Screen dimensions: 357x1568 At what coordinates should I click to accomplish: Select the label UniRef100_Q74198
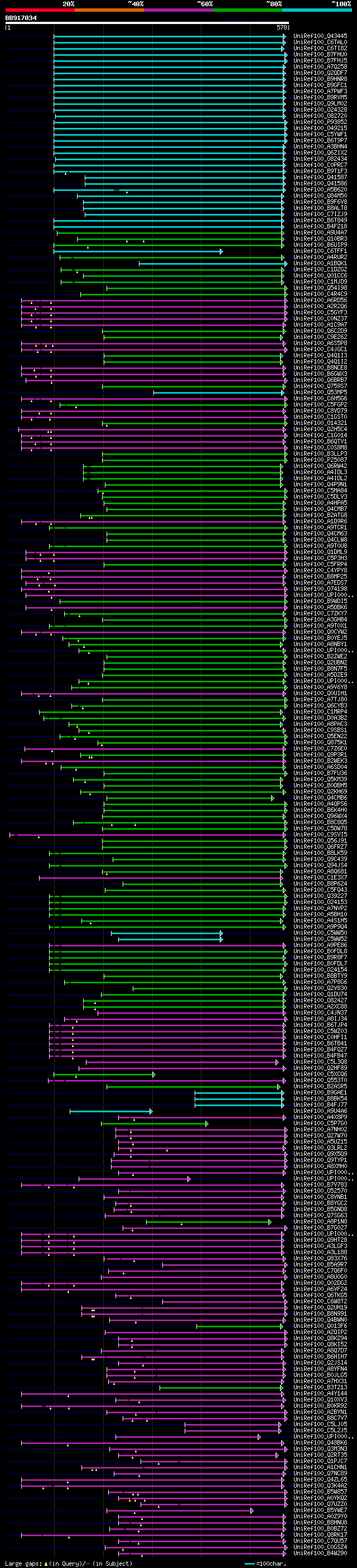(321, 589)
